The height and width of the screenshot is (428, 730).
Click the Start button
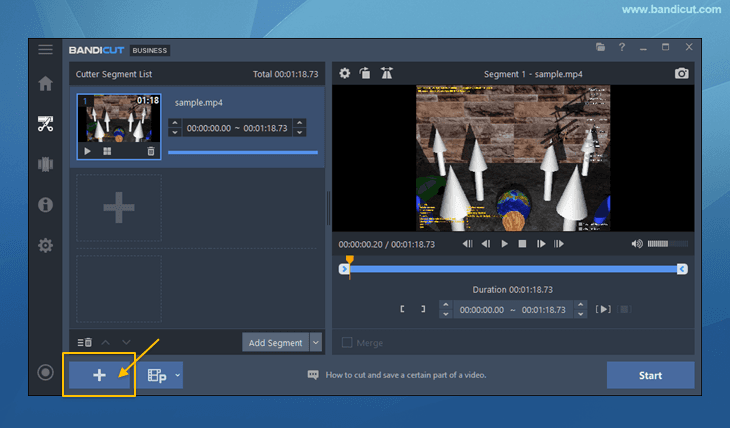coord(650,375)
